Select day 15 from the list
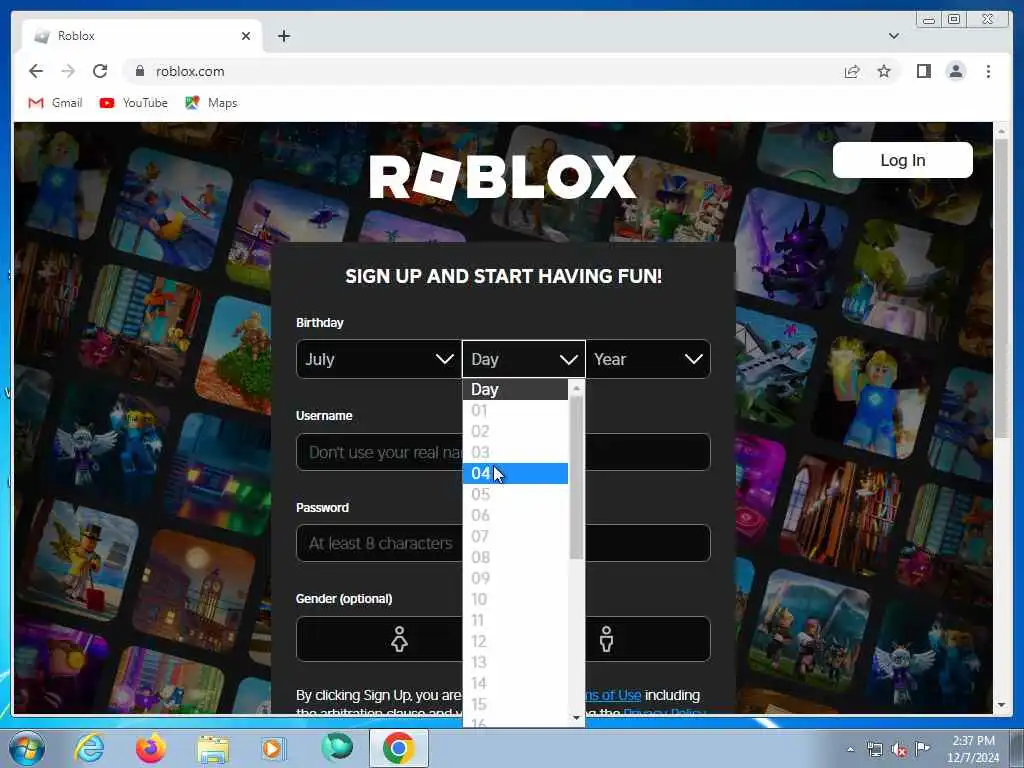 click(515, 704)
